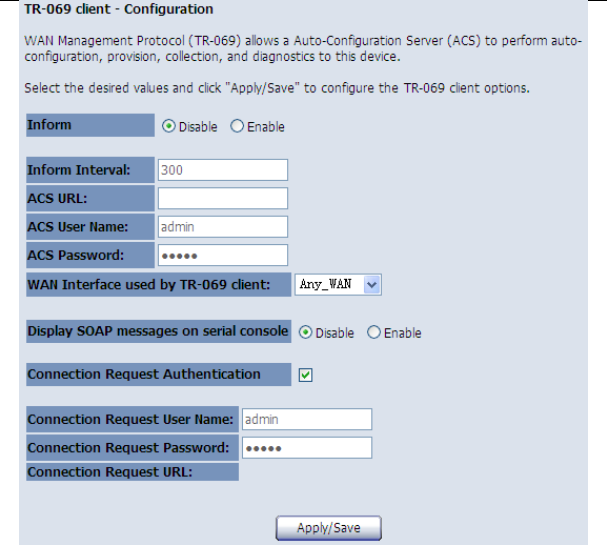This screenshot has height=545, width=607.
Task: Click the Display SOAP messages label
Action: 158,331
